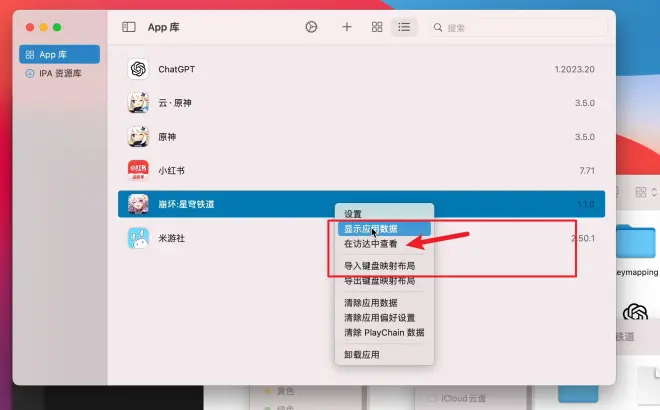Image resolution: width=660 pixels, height=410 pixels.
Task: Click the 原神 app icon
Action: [138, 137]
